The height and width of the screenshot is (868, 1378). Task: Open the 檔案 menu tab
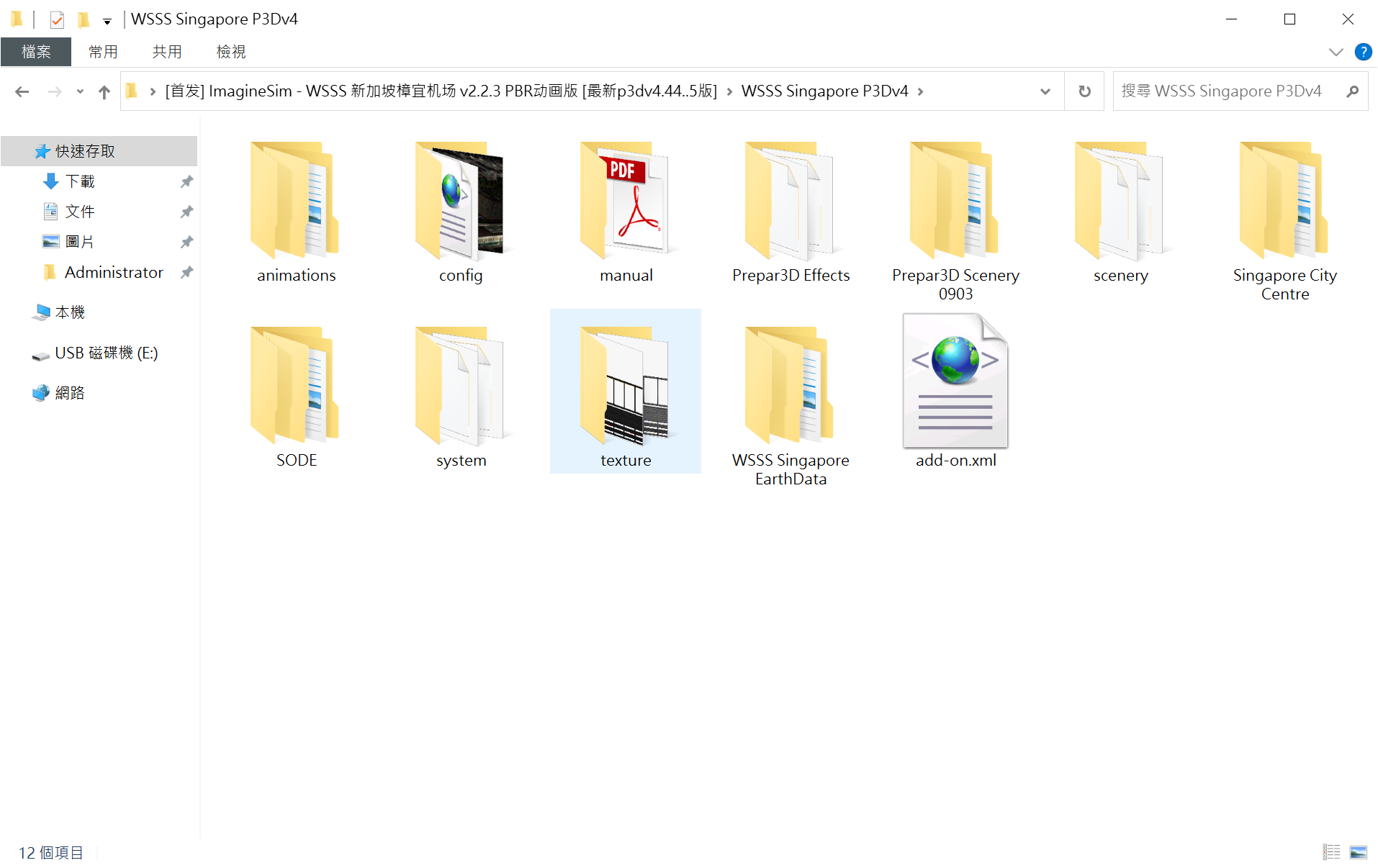point(36,52)
